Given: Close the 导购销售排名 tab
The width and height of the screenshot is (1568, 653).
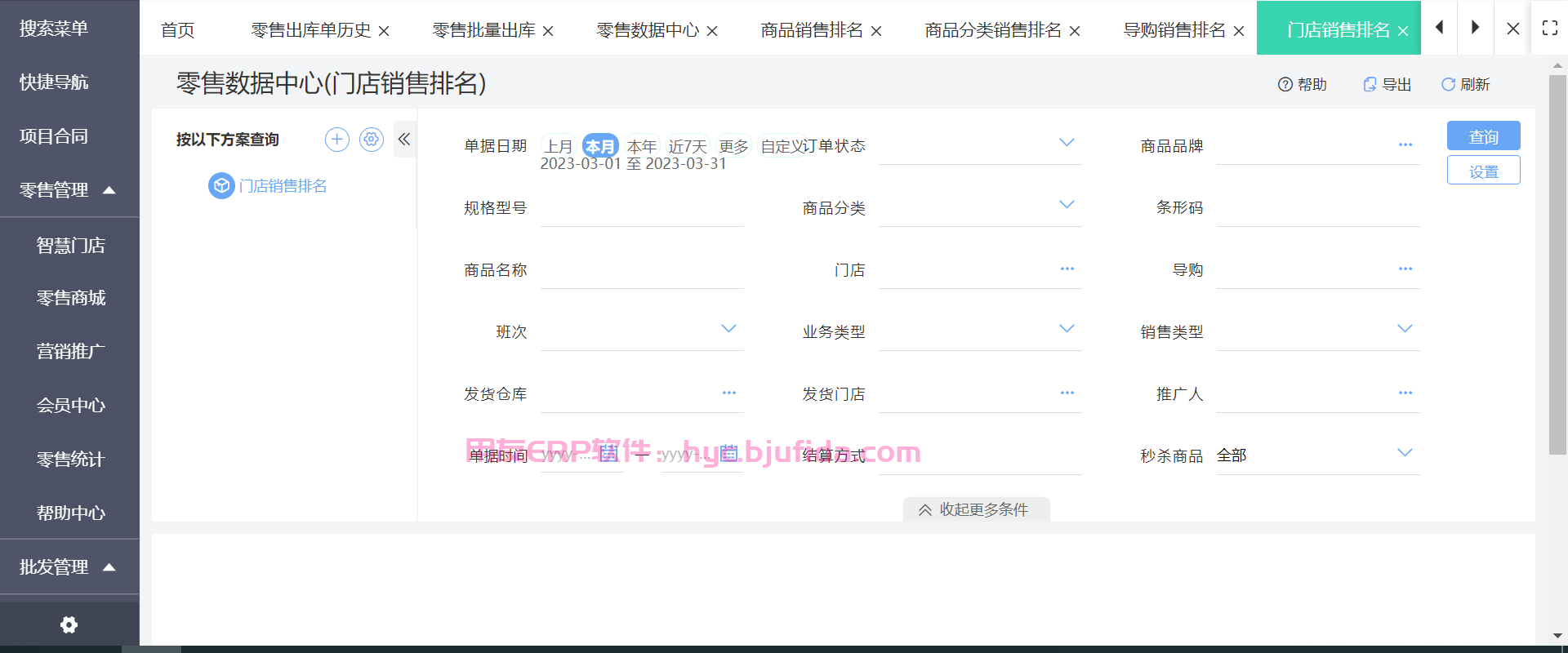Looking at the screenshot, I should [1239, 31].
